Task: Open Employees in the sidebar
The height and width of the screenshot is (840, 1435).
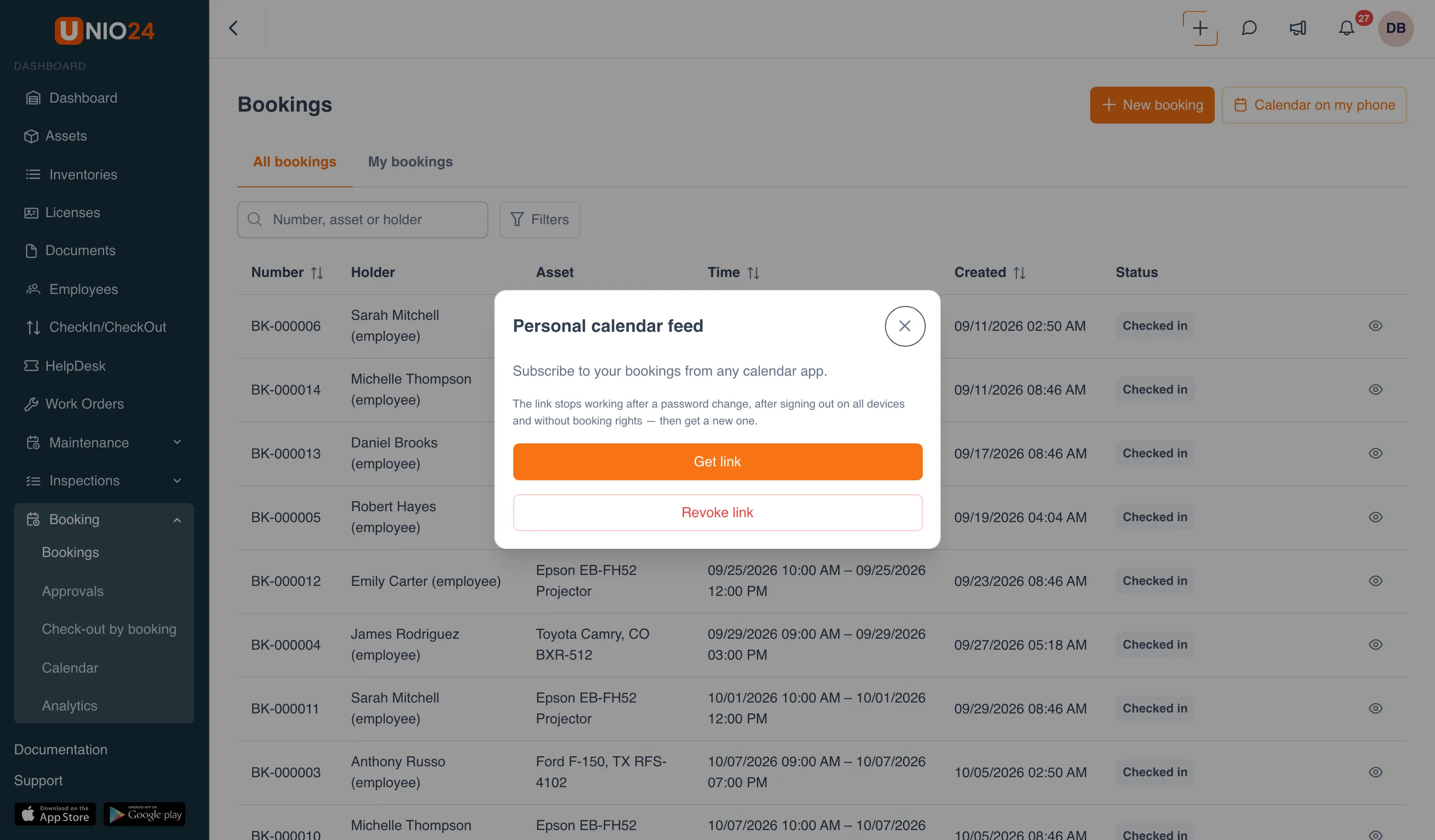Action: coord(72,289)
